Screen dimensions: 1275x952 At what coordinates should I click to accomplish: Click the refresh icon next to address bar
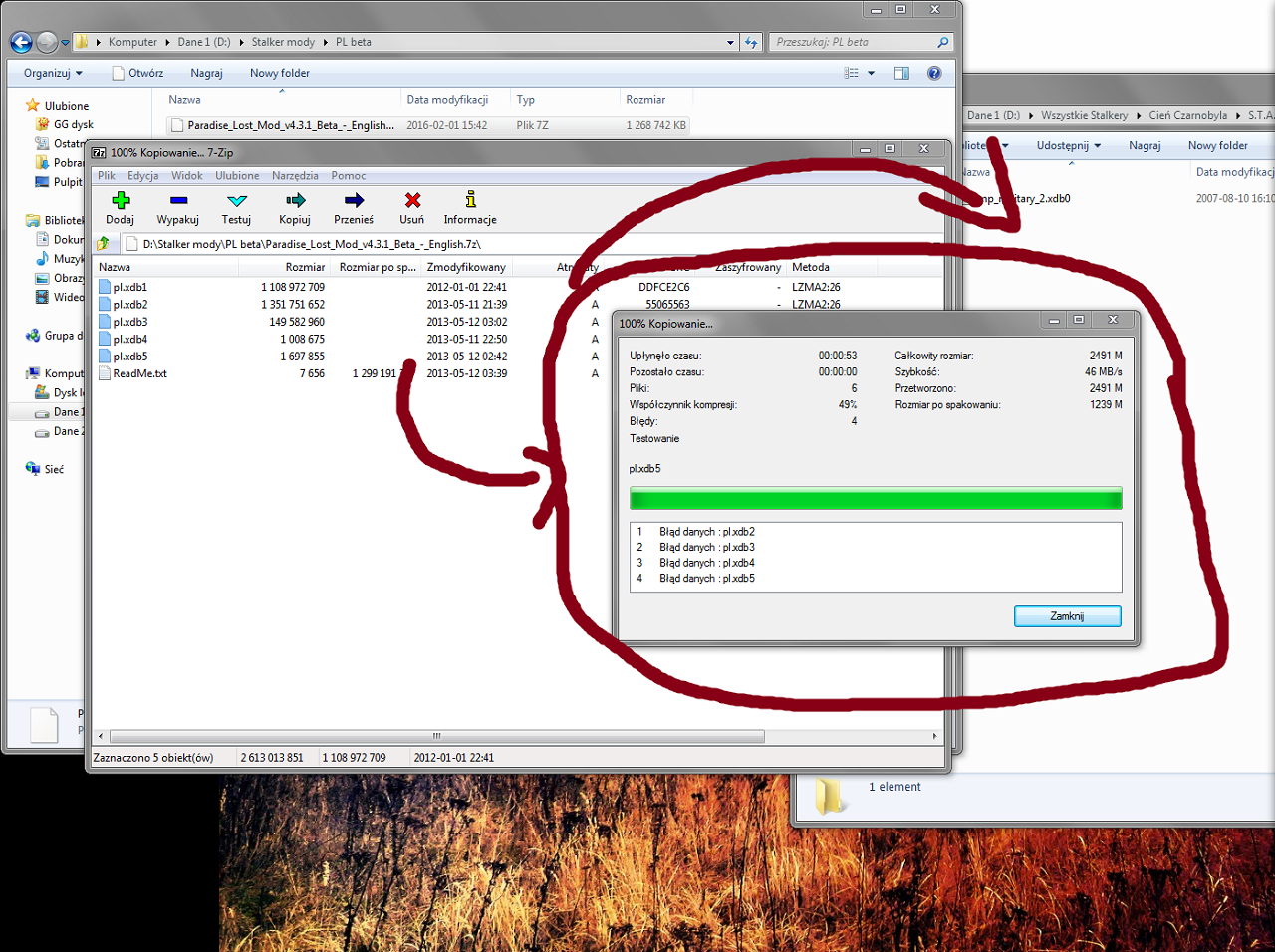coord(751,42)
